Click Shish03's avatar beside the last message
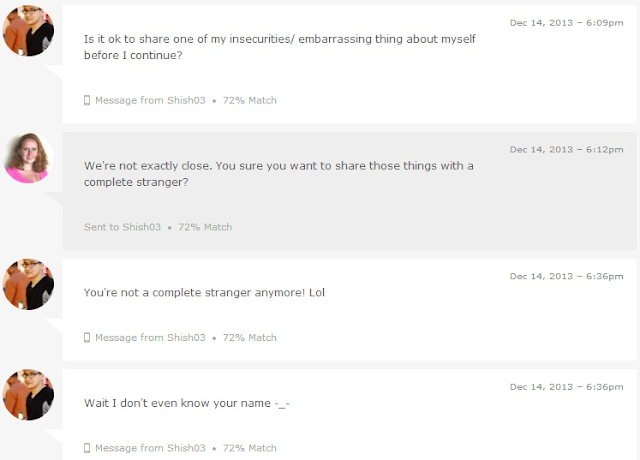The width and height of the screenshot is (640, 460). (28, 395)
